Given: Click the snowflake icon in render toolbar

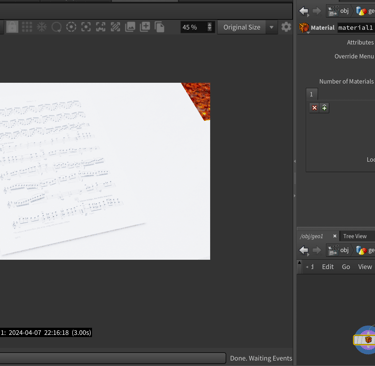Looking at the screenshot, I should (x=42, y=27).
